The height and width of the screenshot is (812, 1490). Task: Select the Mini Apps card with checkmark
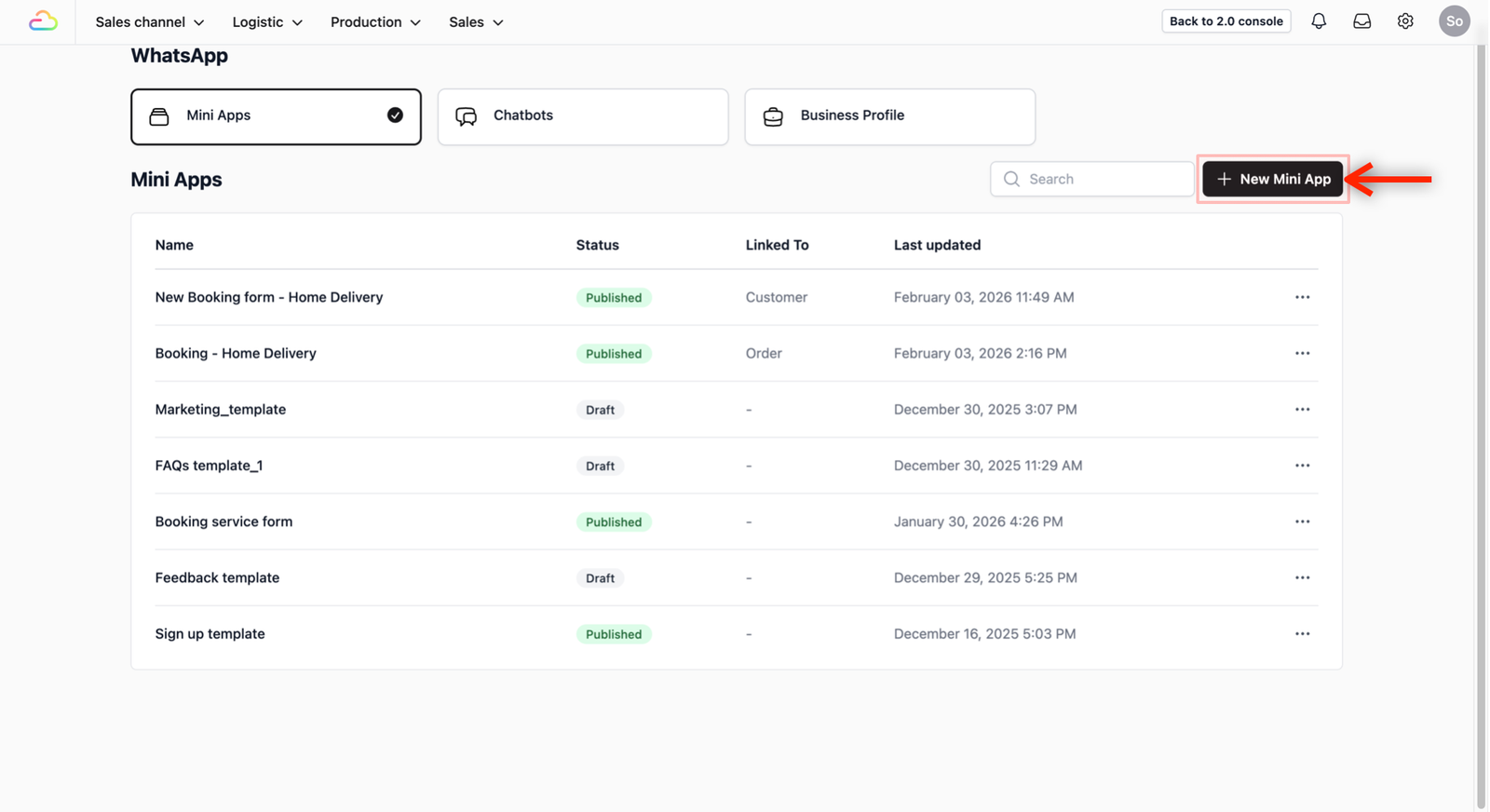tap(276, 116)
